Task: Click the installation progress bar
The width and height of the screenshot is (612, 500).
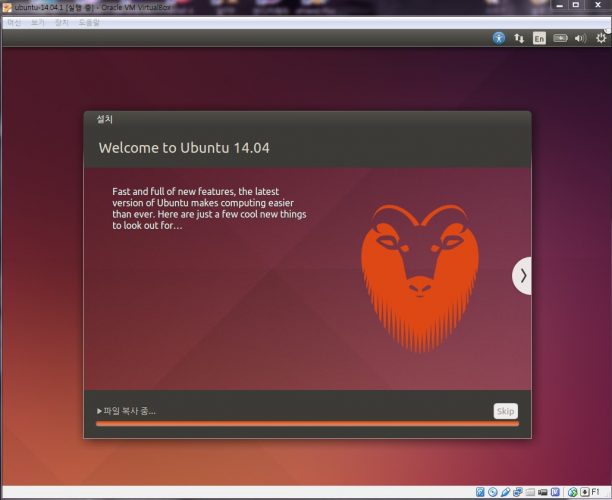Action: click(307, 424)
